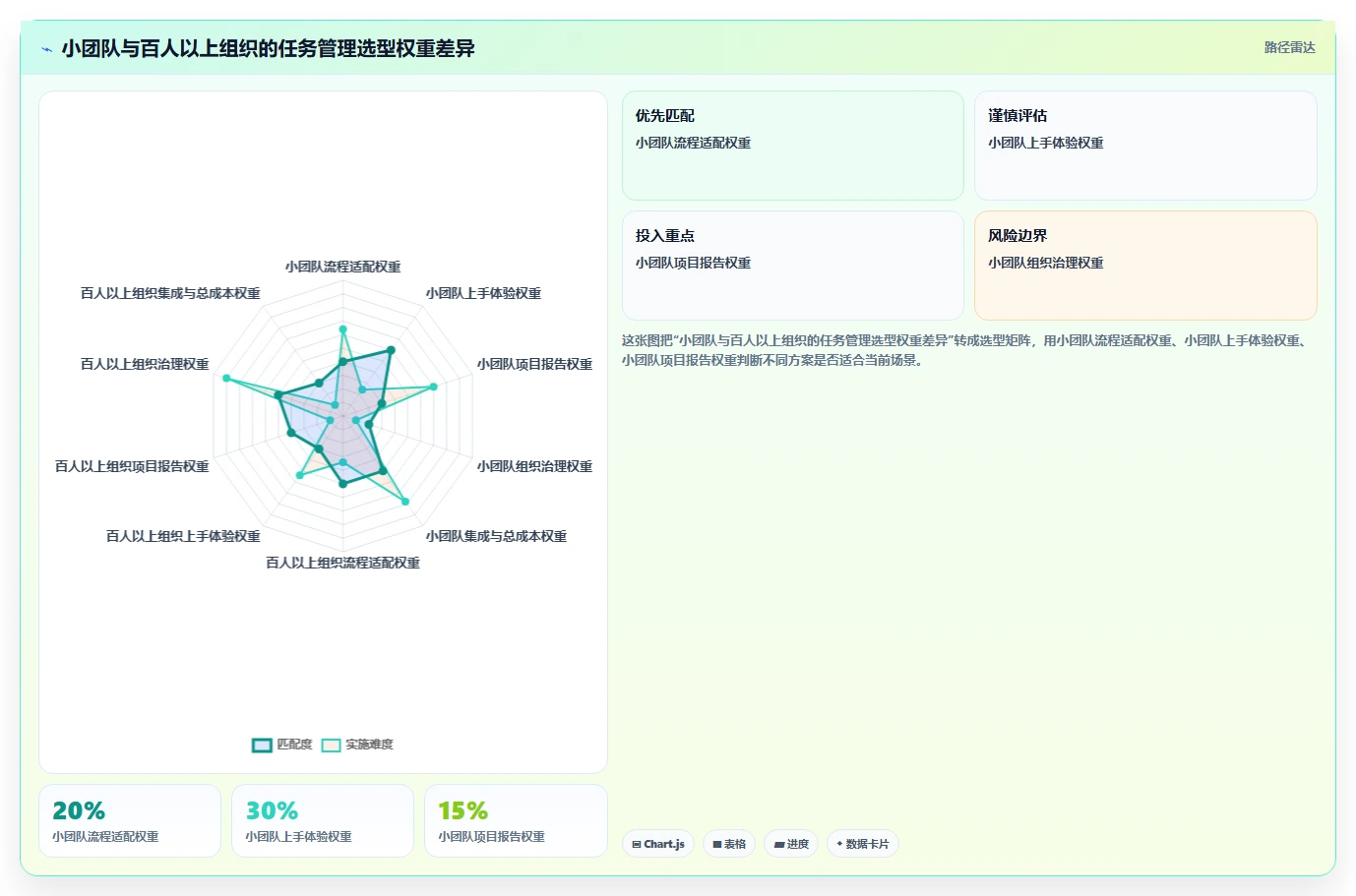Open the 谨慎评估 card
This screenshot has height=896, width=1356.
point(1145,146)
